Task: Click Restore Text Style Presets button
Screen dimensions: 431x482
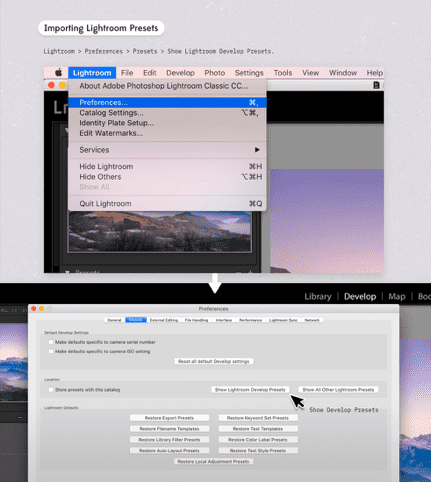Action: click(x=258, y=451)
